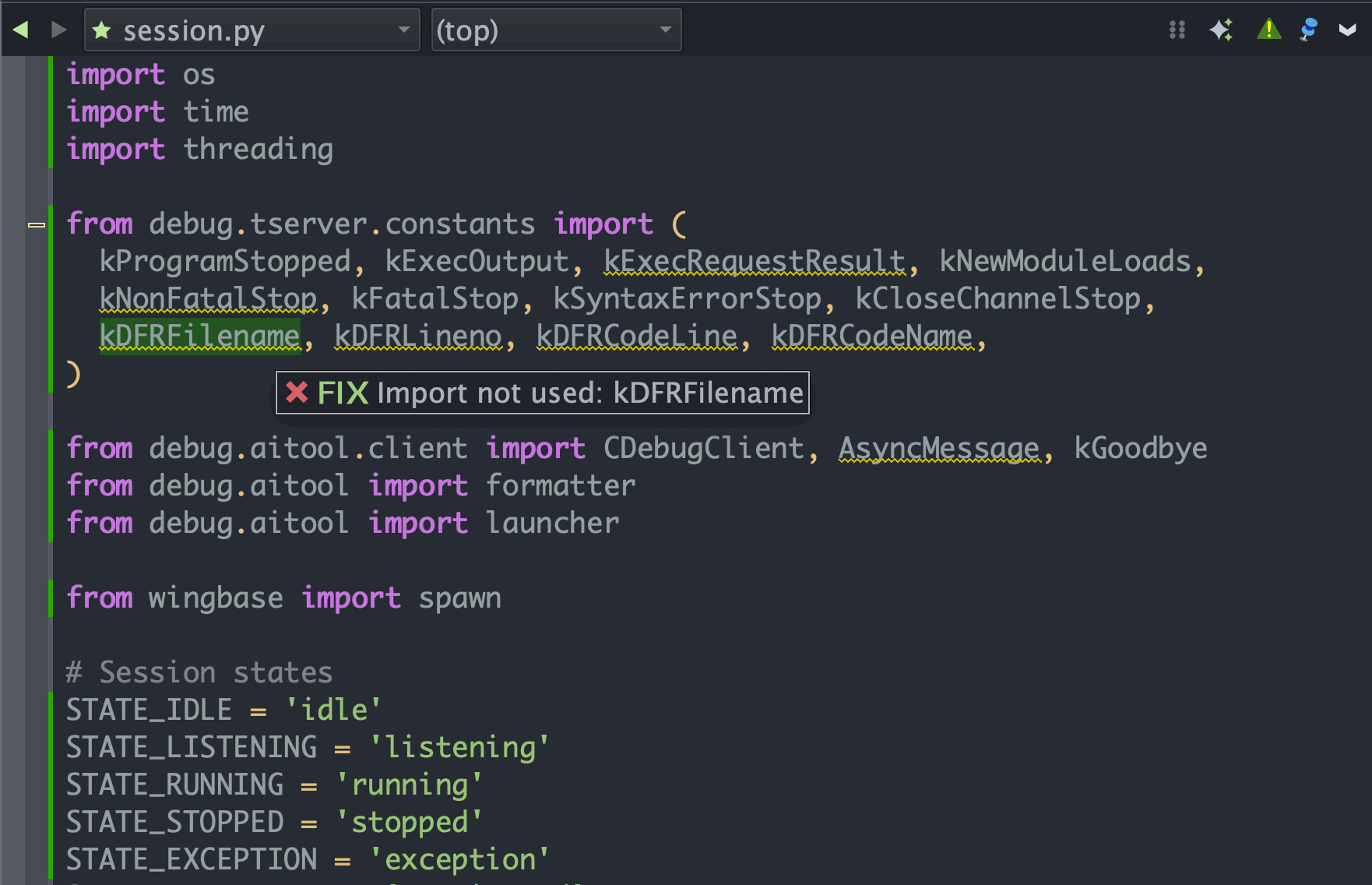
Task: Click the kProgramStopped import name
Action: tap(225, 261)
